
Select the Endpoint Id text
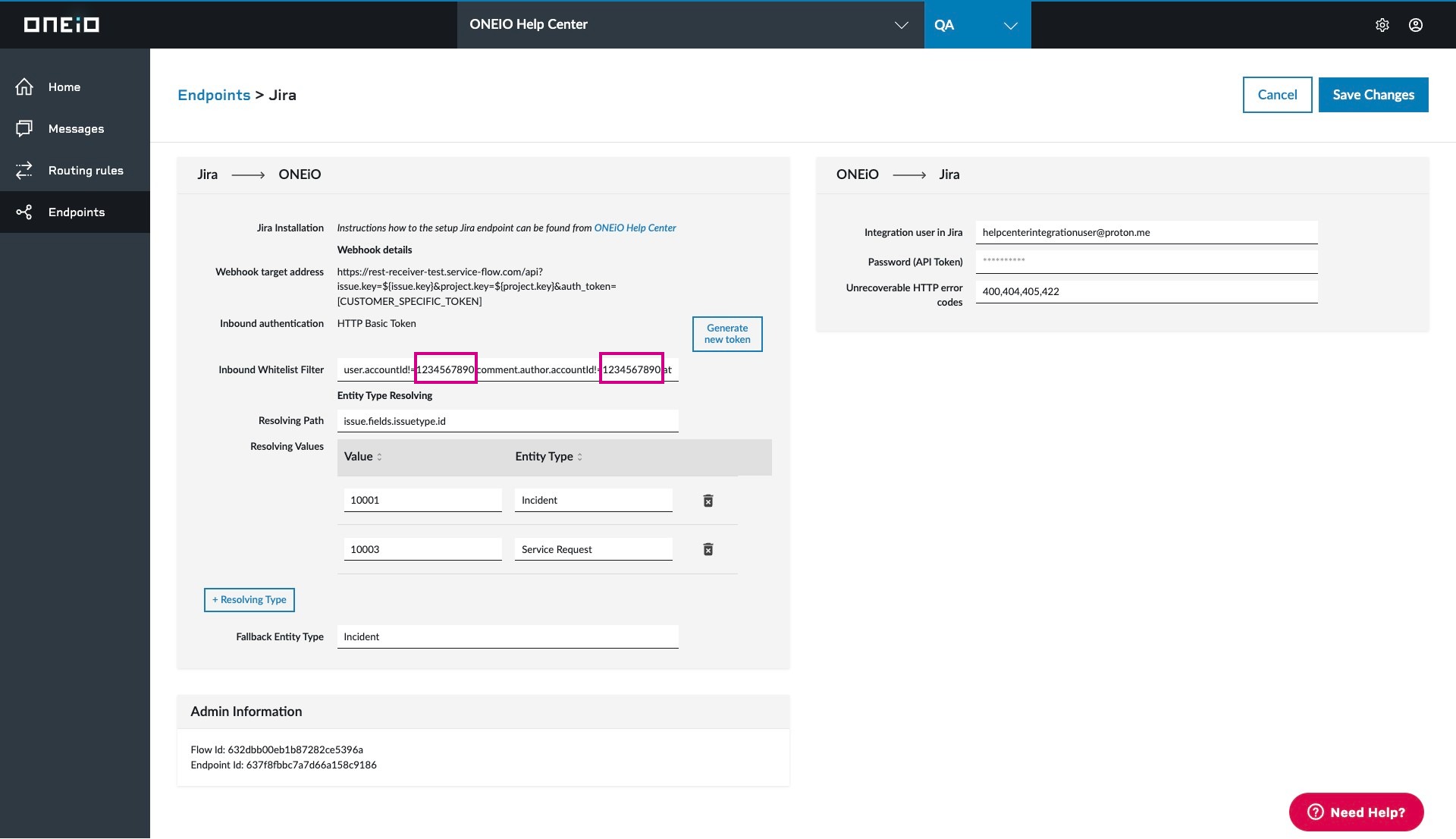284,765
